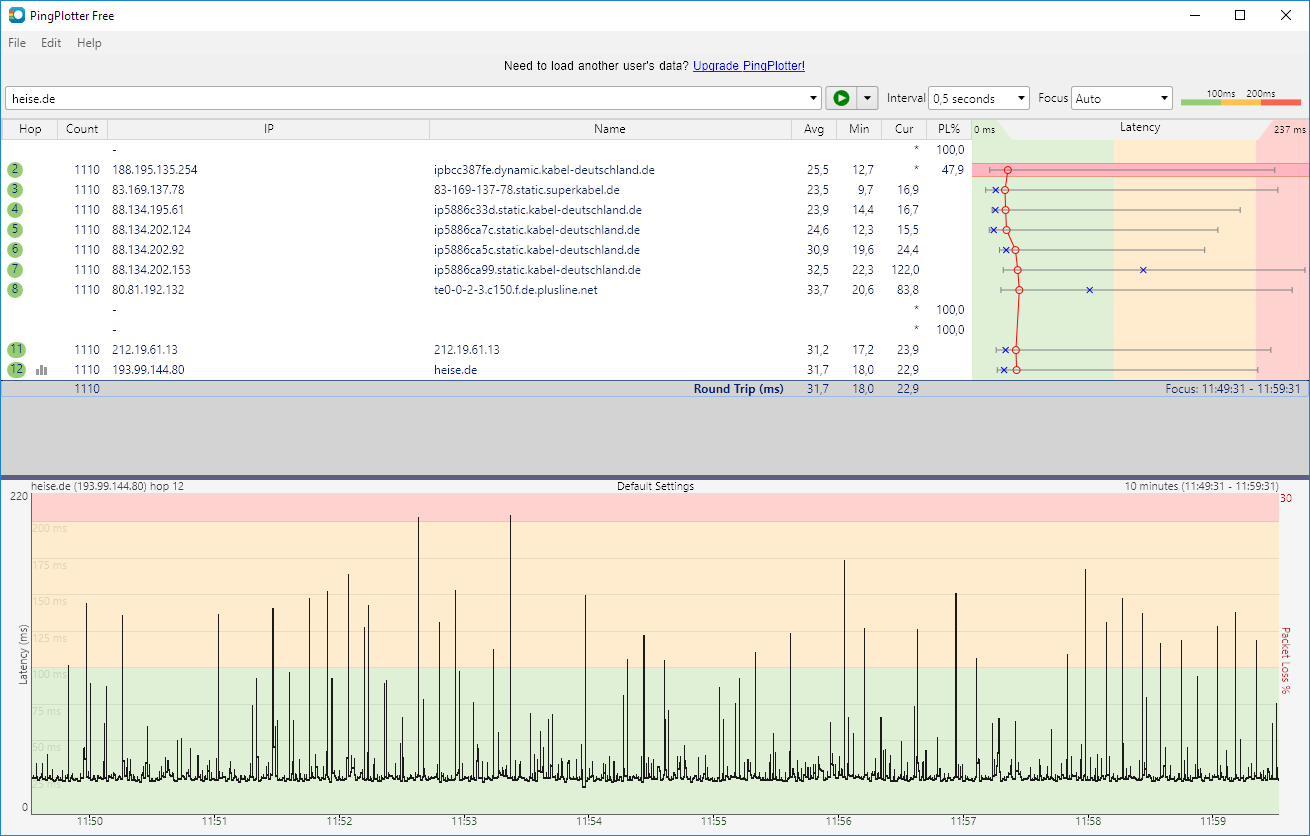Screen dimensions: 1310x836
Task: Open the Focus Auto dropdown
Action: click(x=1122, y=98)
